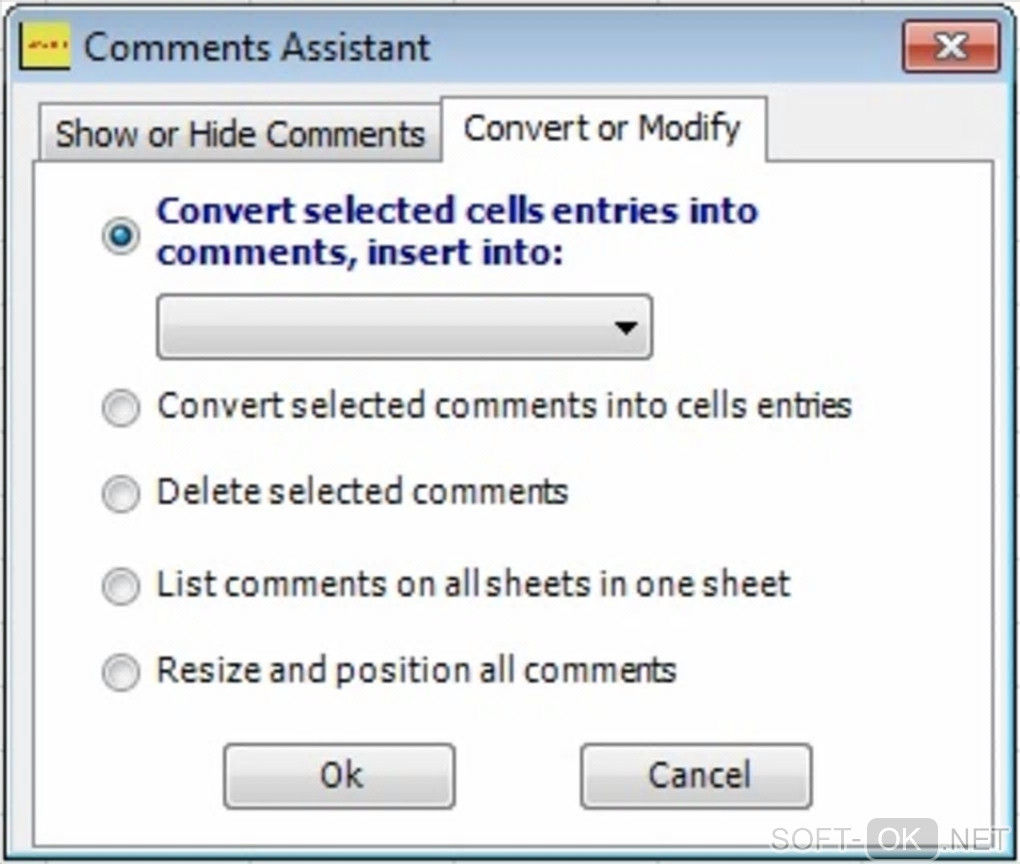Select the convert cells into comments radio button

[121, 236]
